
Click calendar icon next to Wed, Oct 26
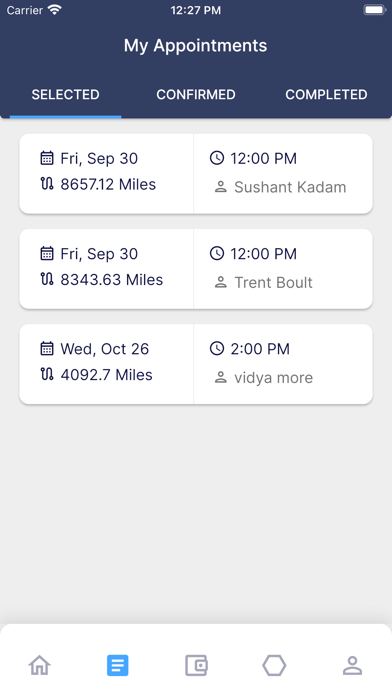(x=47, y=348)
